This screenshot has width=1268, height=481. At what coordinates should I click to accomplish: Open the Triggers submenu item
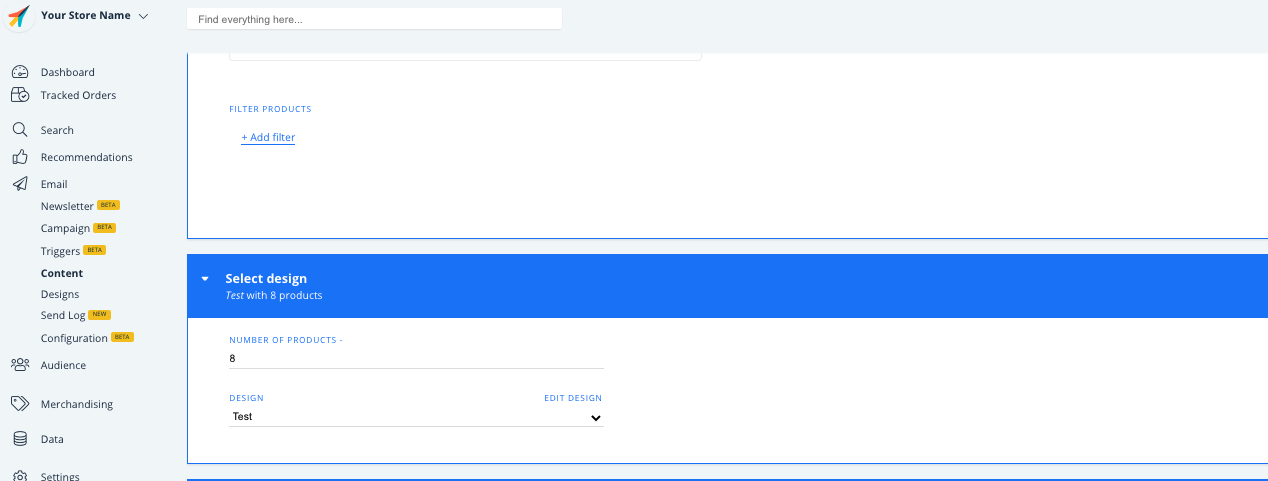pos(60,251)
